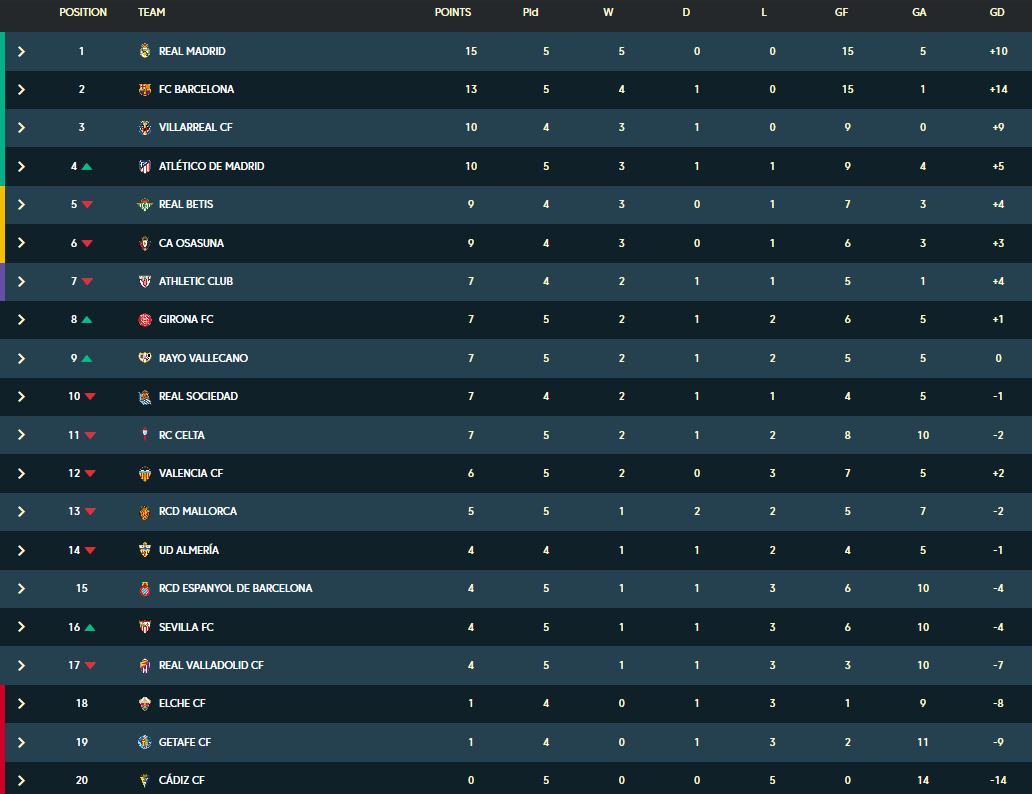Click the Athletic Club crest icon
The image size is (1032, 794).
[145, 282]
